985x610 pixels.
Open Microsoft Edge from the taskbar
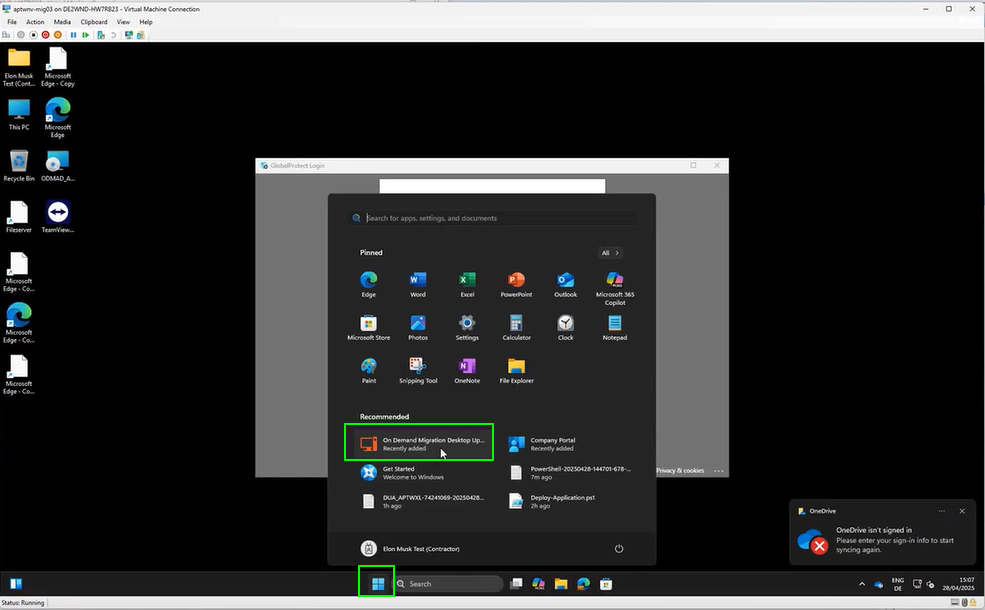pyautogui.click(x=584, y=584)
